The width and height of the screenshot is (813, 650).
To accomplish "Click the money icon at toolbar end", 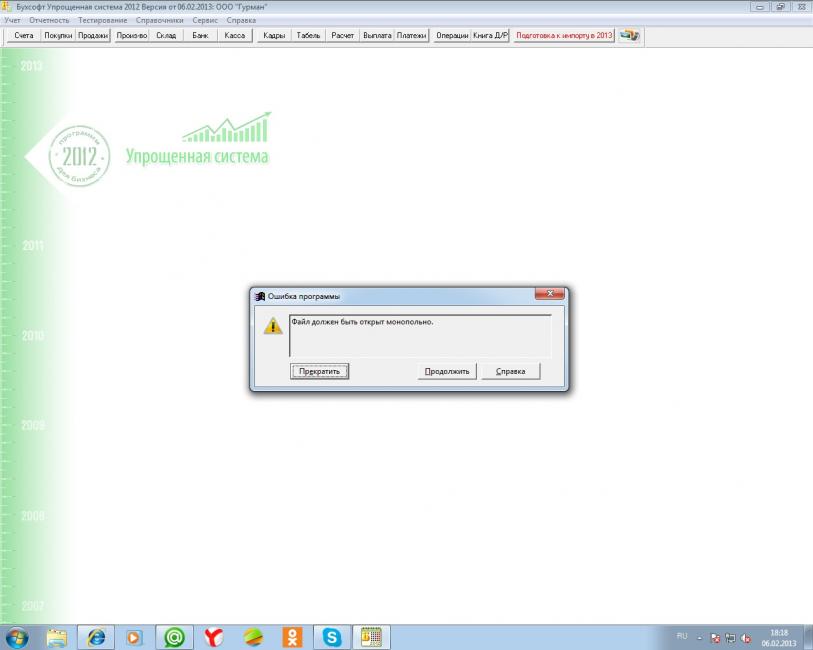I will coord(630,35).
